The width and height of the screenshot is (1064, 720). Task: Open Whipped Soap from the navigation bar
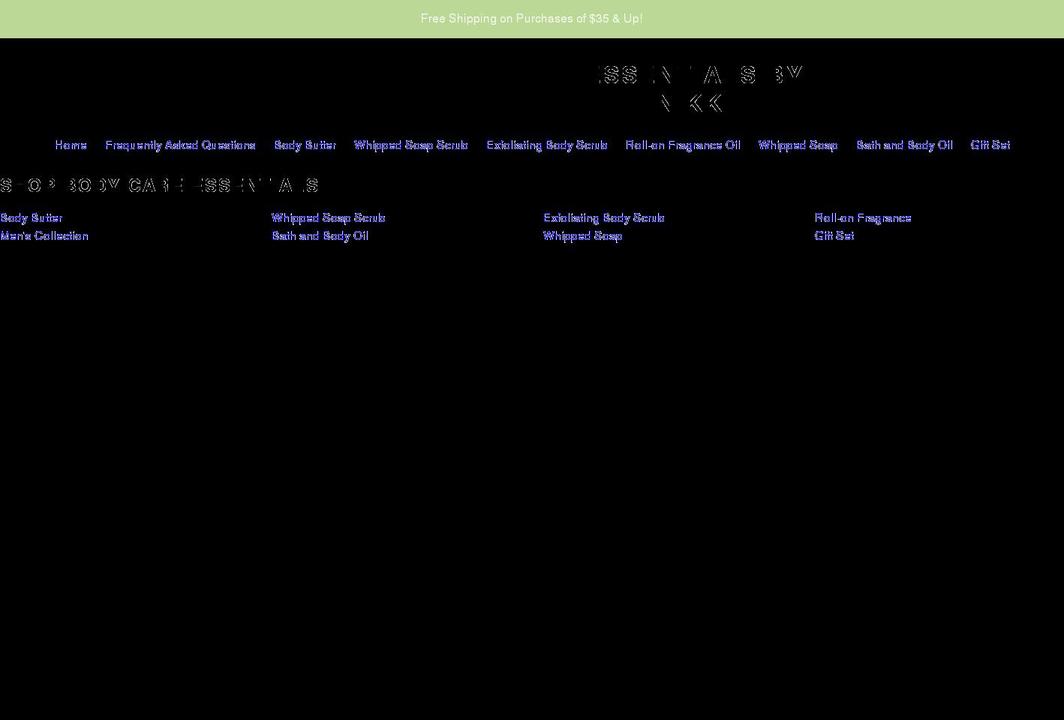coord(797,145)
